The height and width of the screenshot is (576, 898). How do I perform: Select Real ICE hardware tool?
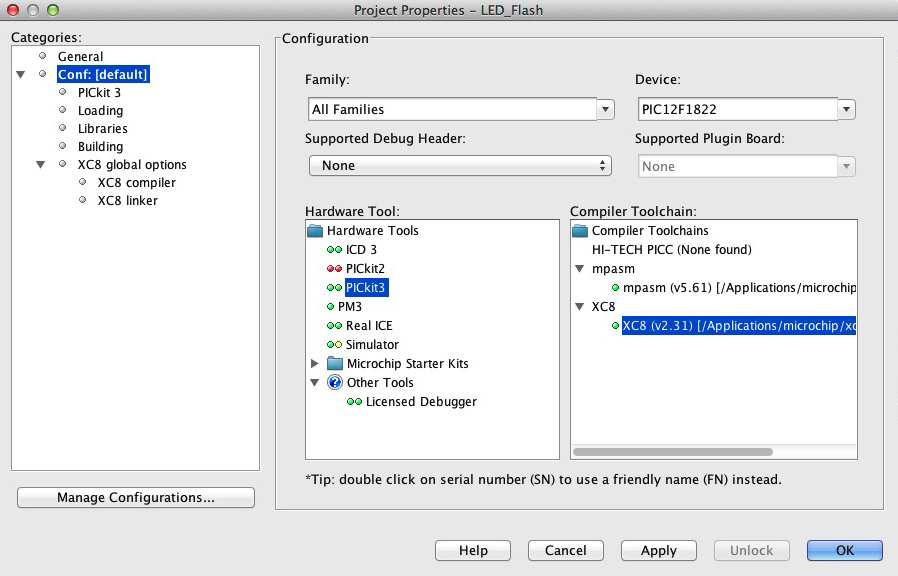coord(369,326)
